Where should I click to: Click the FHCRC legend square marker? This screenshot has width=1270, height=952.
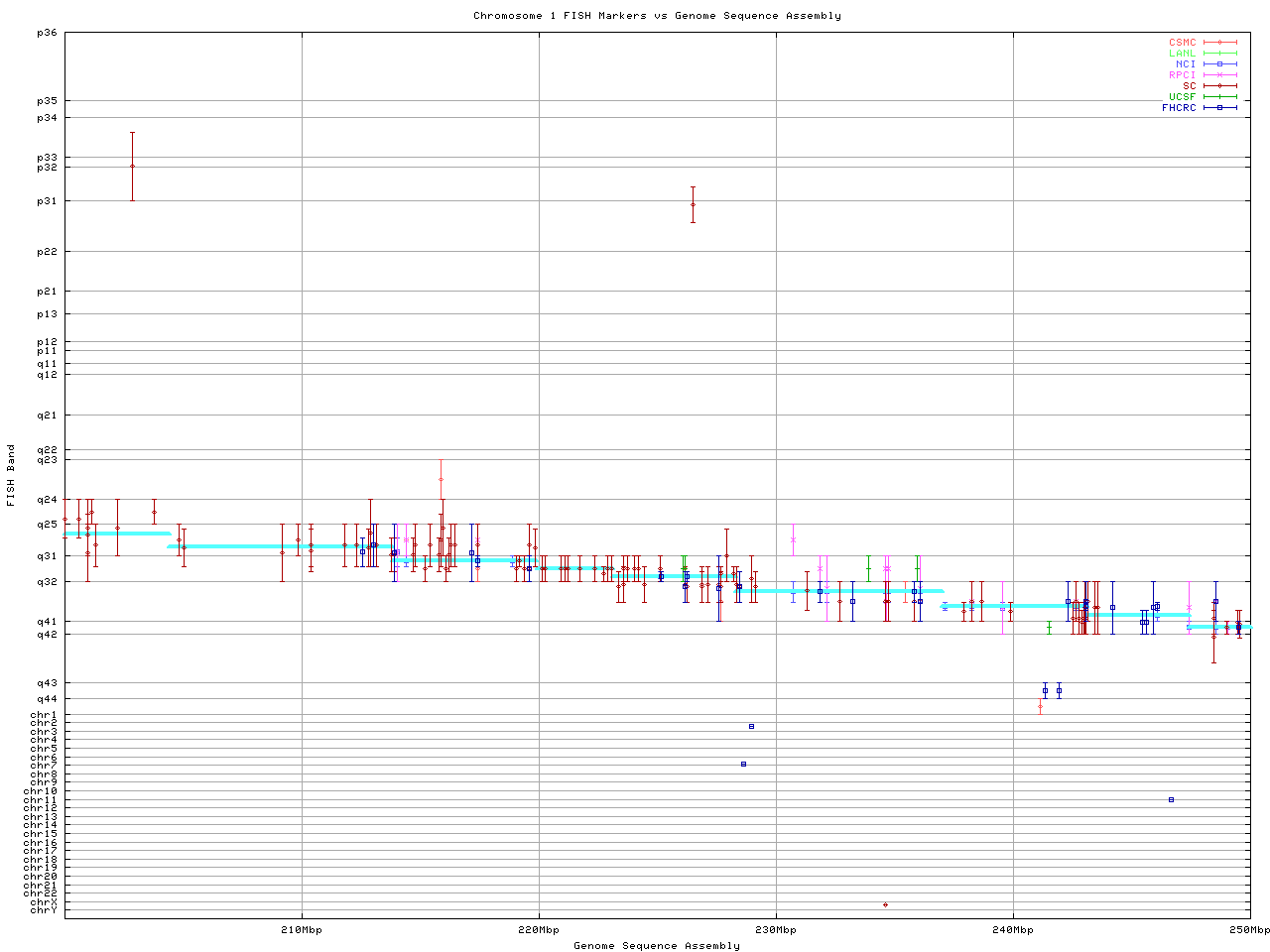tap(1219, 108)
